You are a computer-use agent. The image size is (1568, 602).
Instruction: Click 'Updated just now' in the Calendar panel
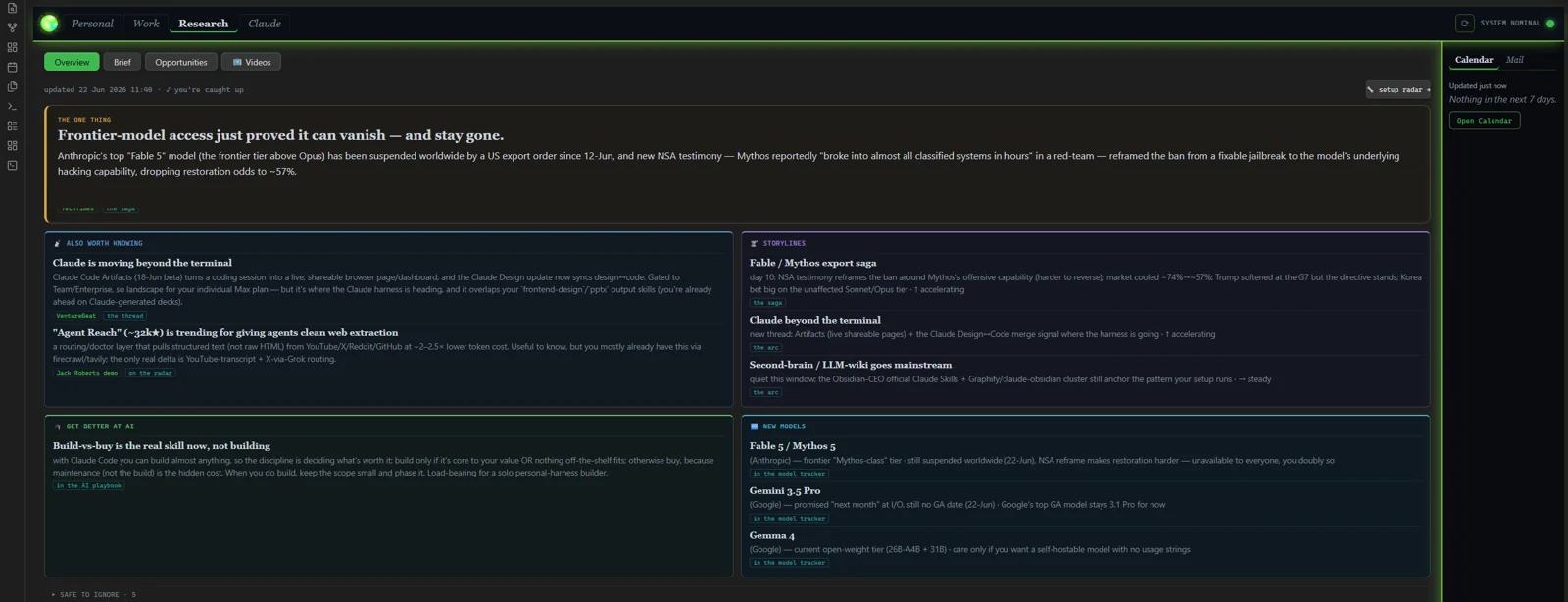[x=1478, y=86]
